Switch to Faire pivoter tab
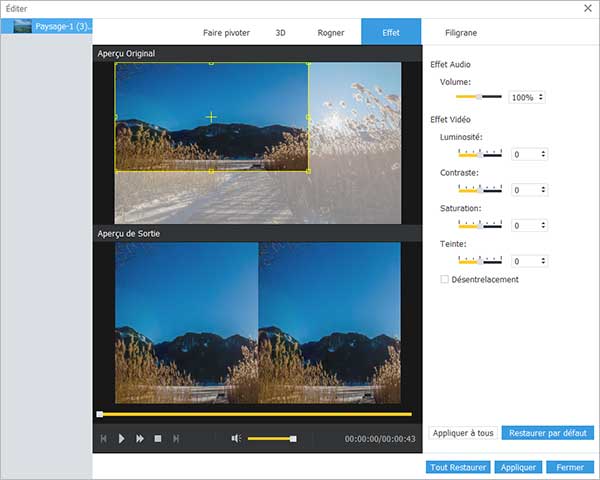The width and height of the screenshot is (600, 480). coord(226,32)
